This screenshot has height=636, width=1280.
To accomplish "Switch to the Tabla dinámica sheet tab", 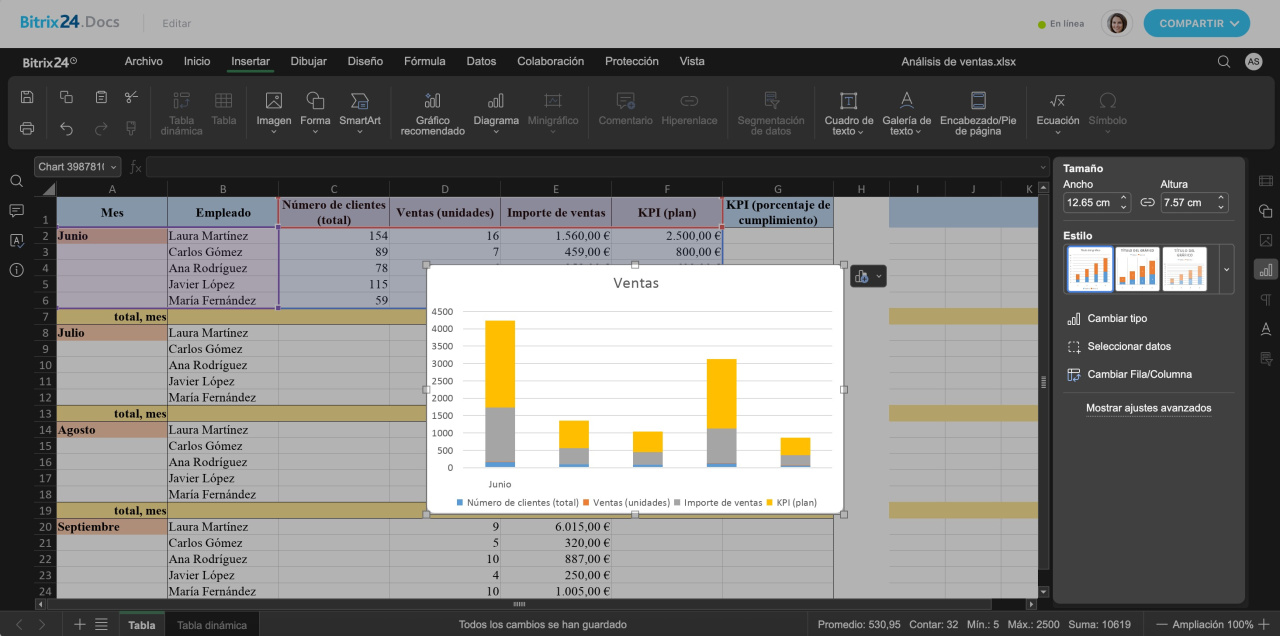I will coord(211,625).
